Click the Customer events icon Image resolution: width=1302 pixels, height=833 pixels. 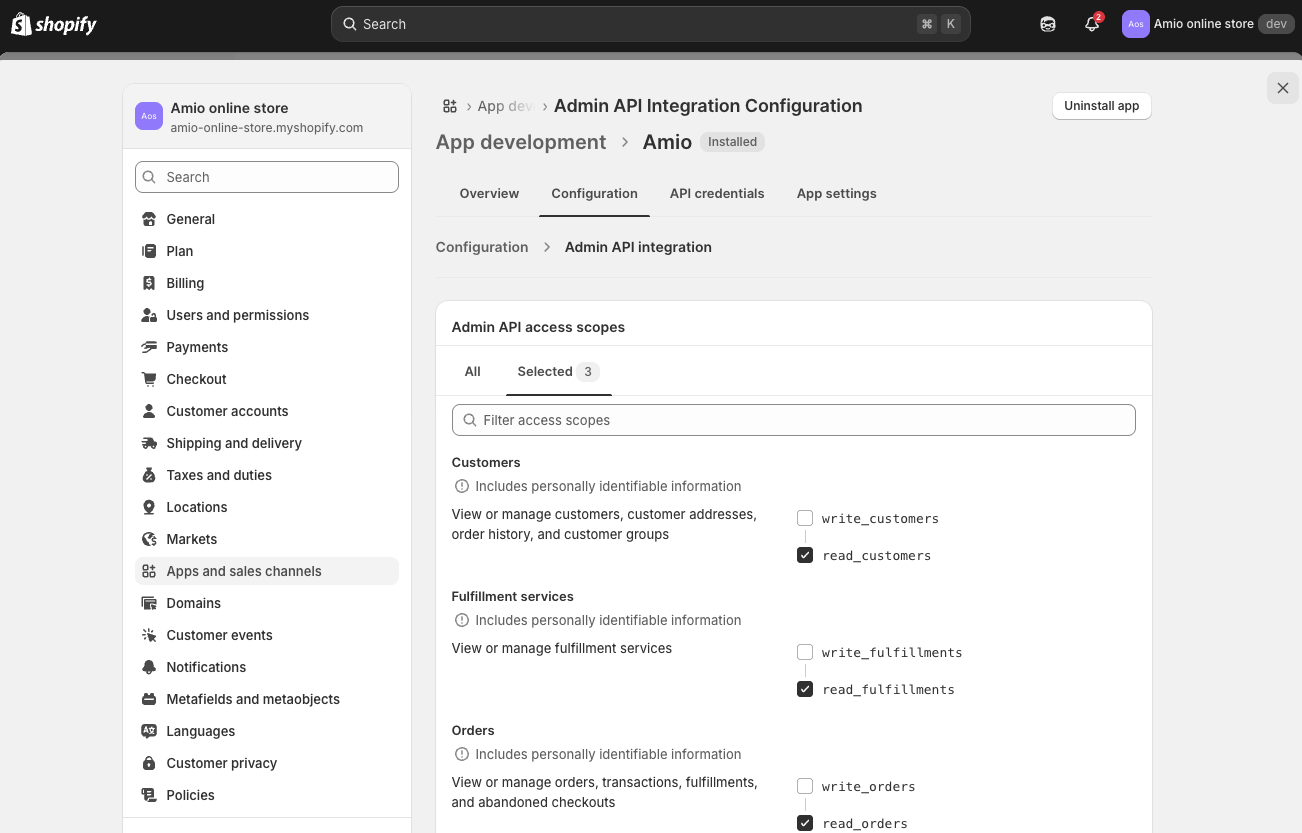pyautogui.click(x=149, y=635)
